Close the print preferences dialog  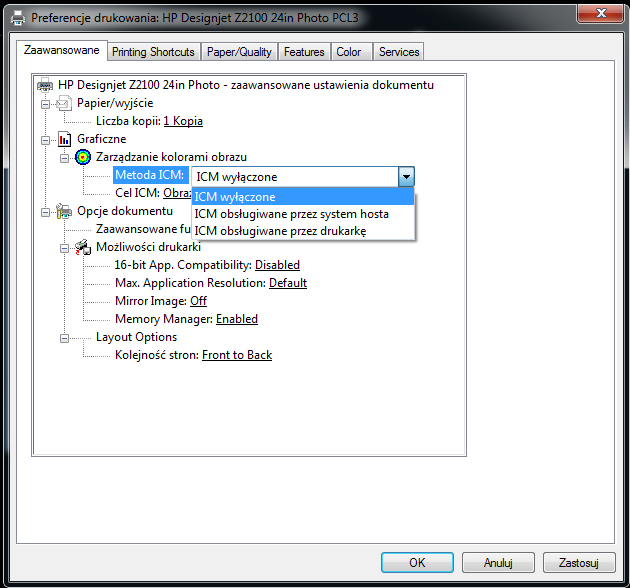point(601,13)
